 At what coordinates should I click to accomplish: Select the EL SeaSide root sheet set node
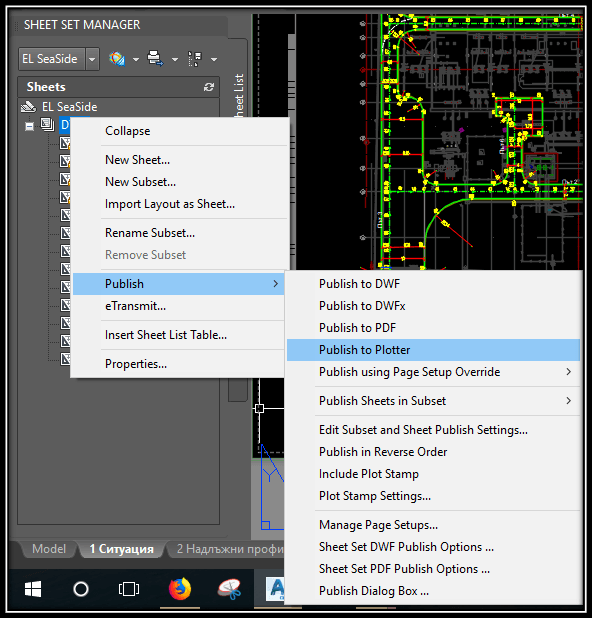point(69,107)
